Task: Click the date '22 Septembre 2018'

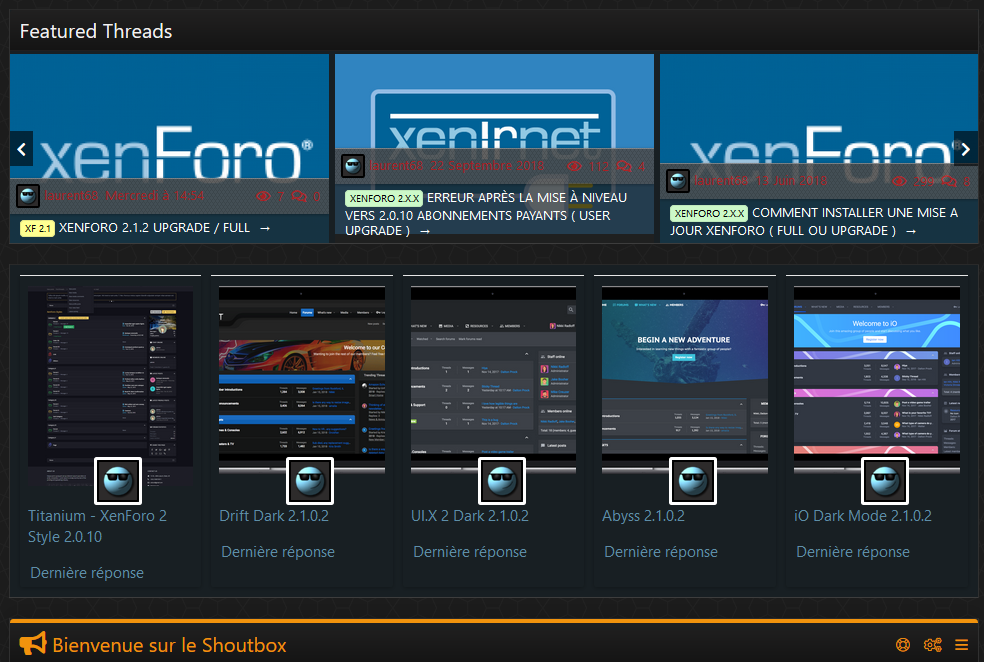Action: (x=488, y=166)
